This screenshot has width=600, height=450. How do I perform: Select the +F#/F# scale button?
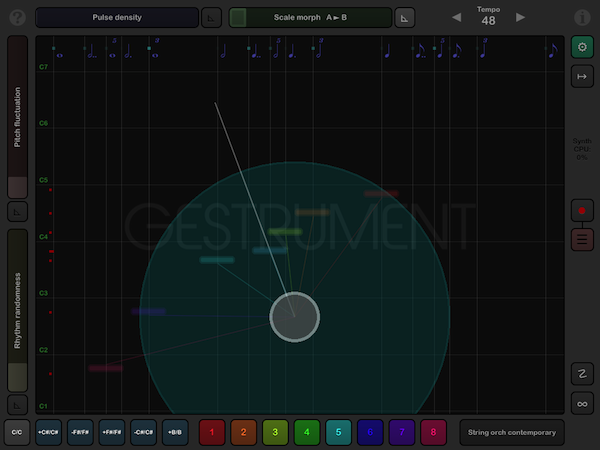(x=112, y=432)
